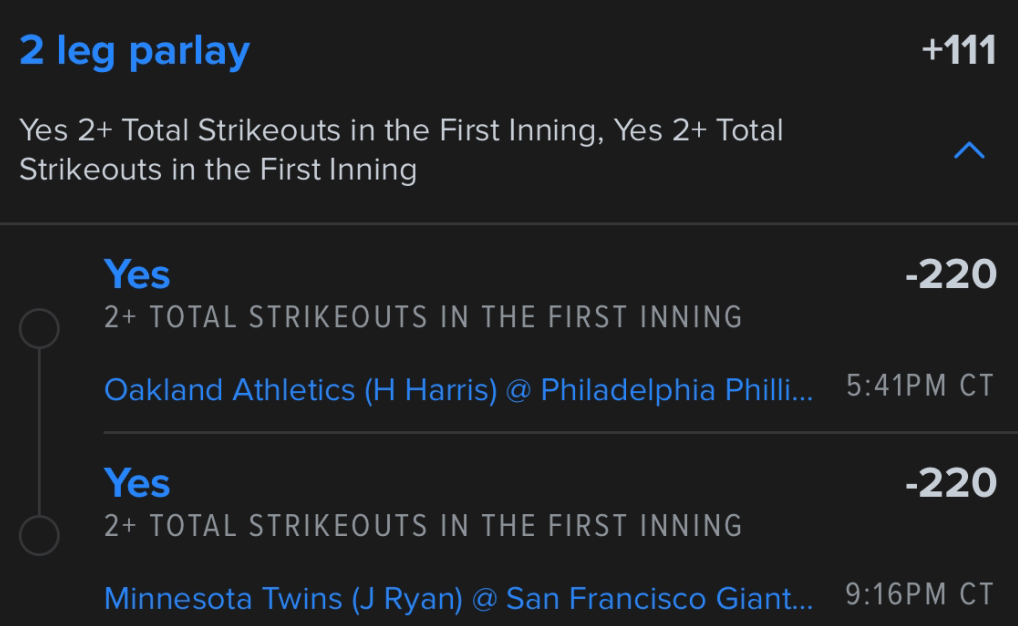Click the H Harris pitcher name
The image size is (1018, 626).
tap(431, 389)
